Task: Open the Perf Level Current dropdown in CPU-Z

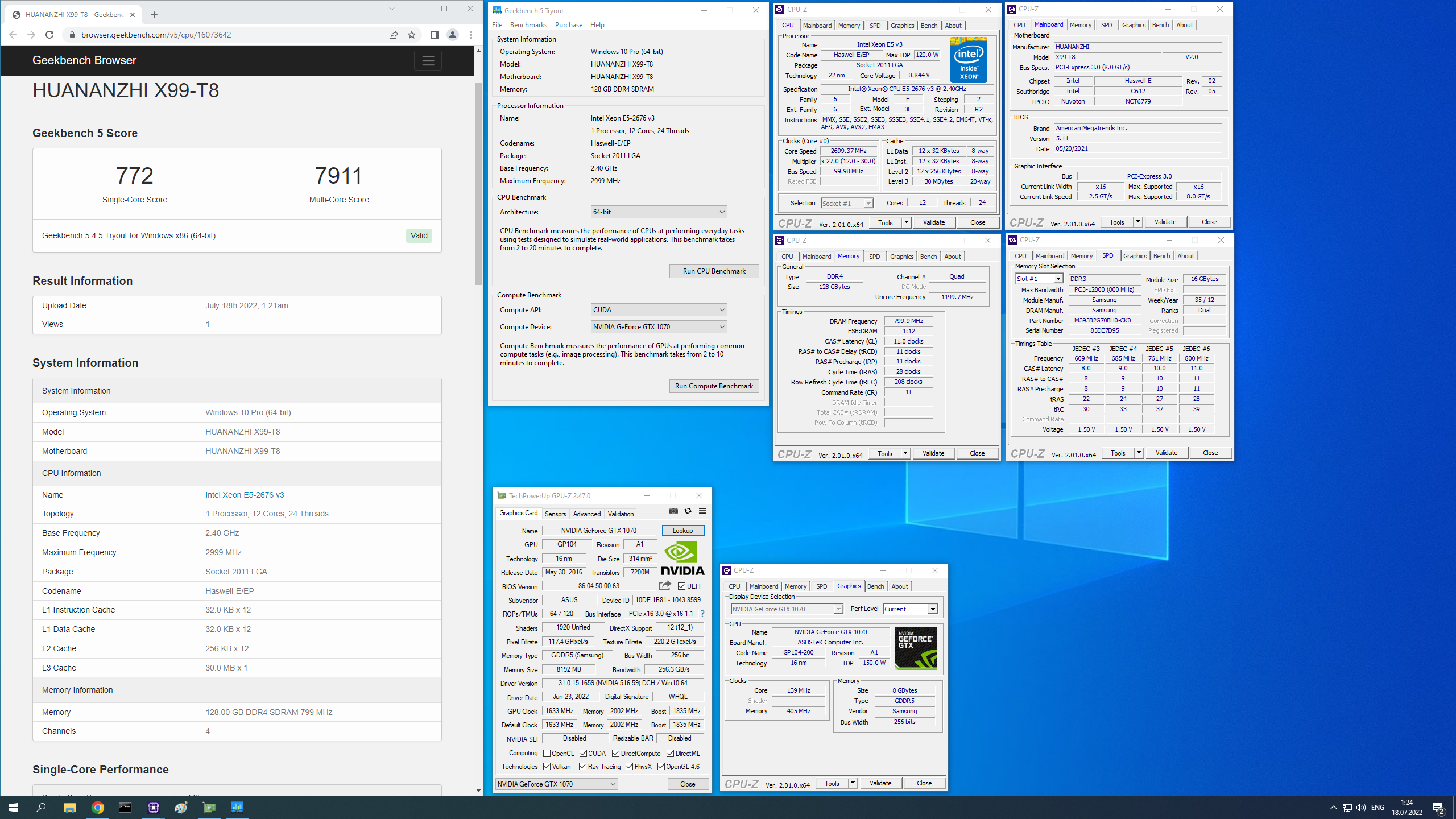Action: [x=910, y=609]
